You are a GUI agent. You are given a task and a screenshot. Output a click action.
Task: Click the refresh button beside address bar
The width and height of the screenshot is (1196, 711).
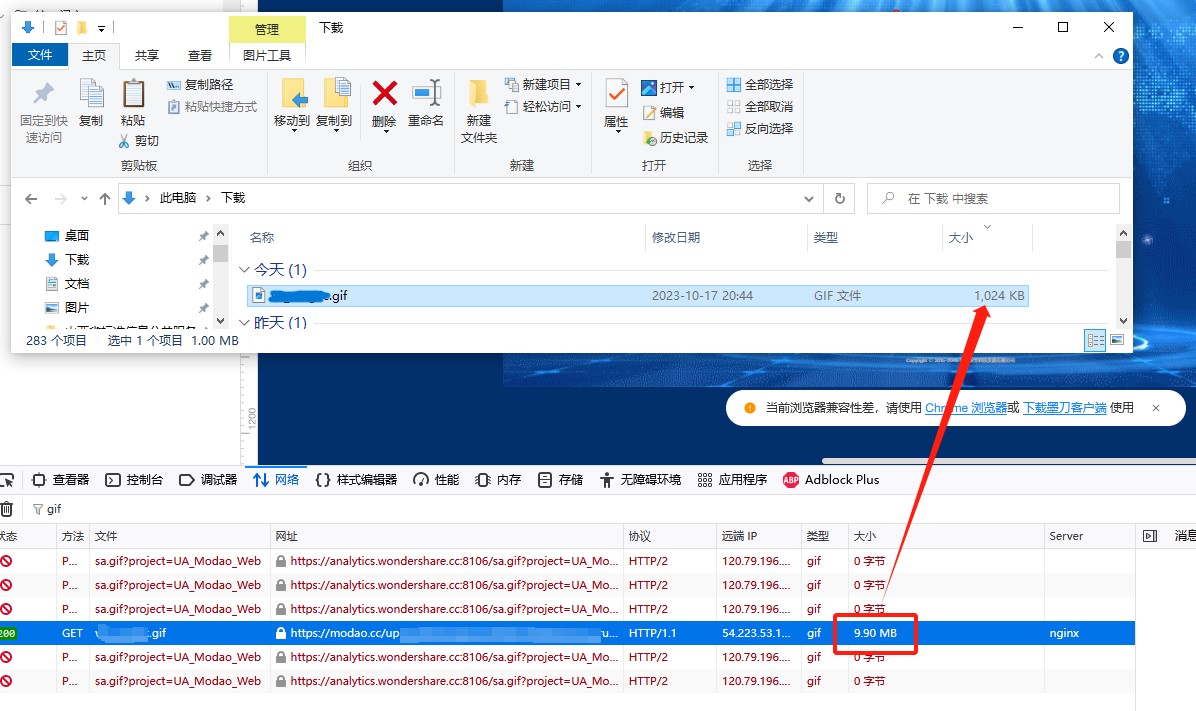(x=840, y=198)
